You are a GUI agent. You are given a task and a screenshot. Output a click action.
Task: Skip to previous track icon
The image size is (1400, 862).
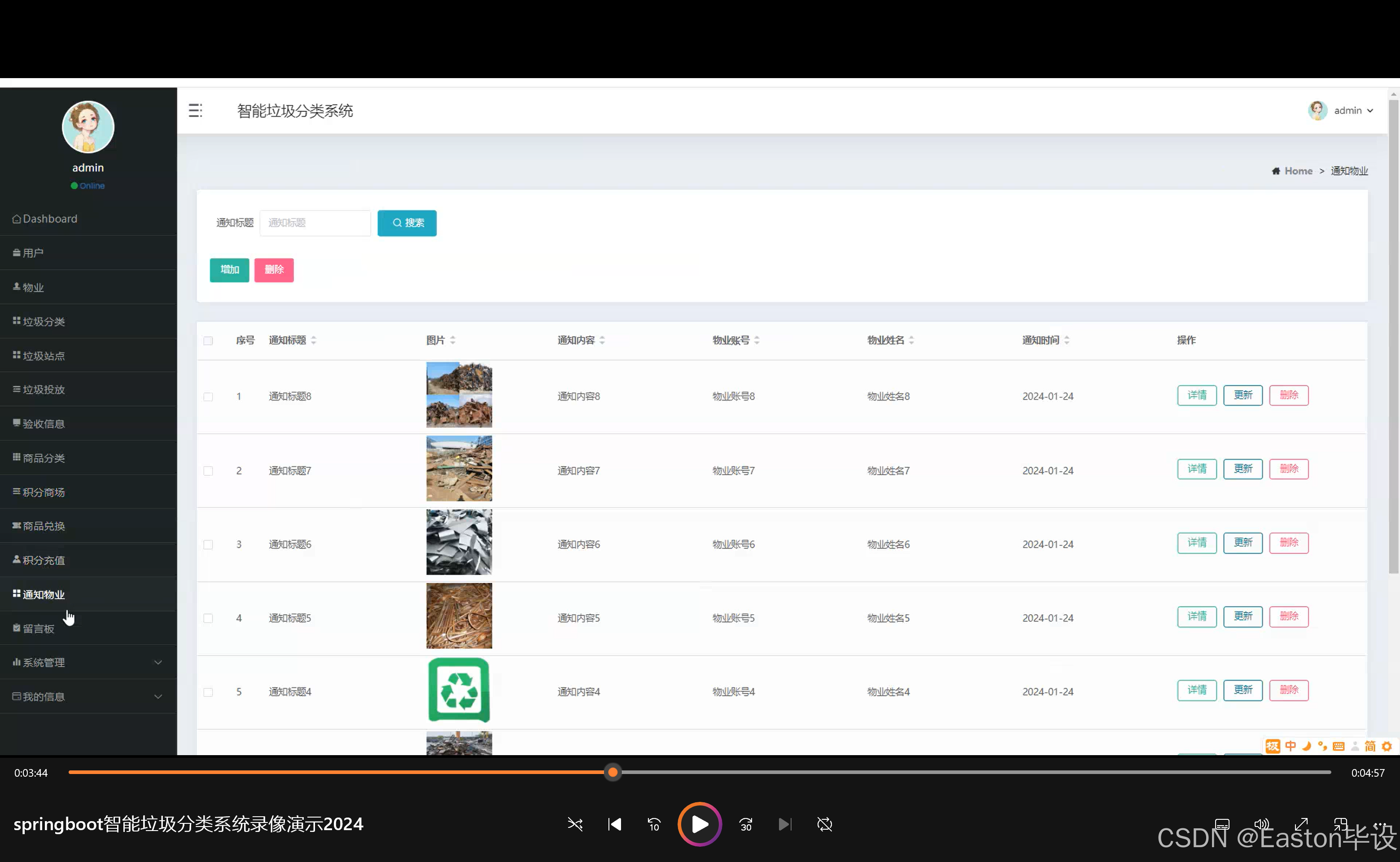click(614, 824)
